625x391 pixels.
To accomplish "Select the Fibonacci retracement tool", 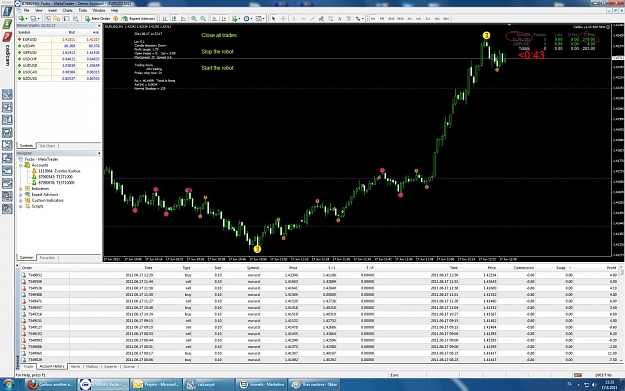I will tap(330, 18).
